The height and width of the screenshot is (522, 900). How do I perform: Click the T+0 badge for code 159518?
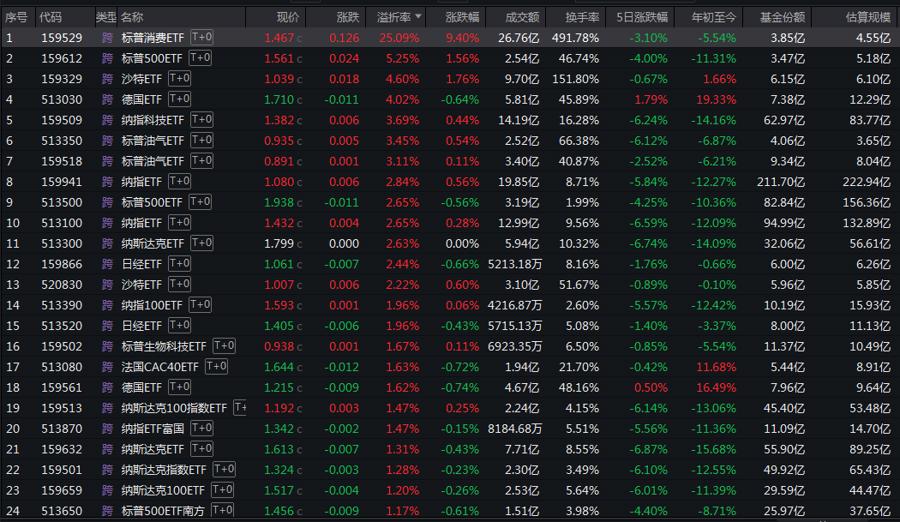point(201,160)
